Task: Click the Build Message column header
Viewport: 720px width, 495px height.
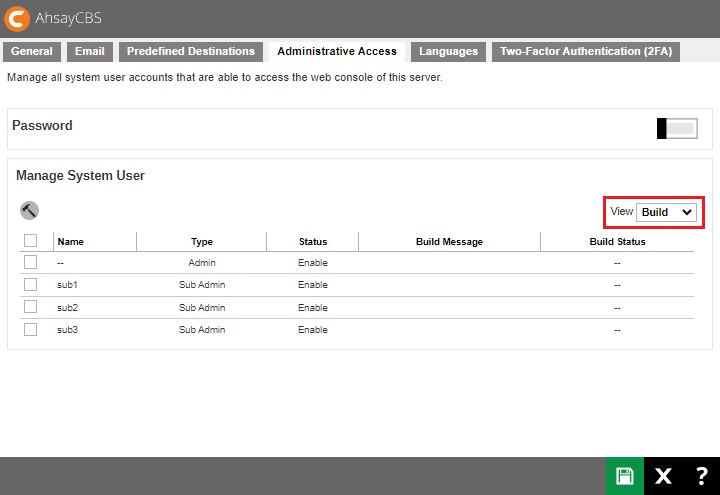Action: [x=449, y=242]
